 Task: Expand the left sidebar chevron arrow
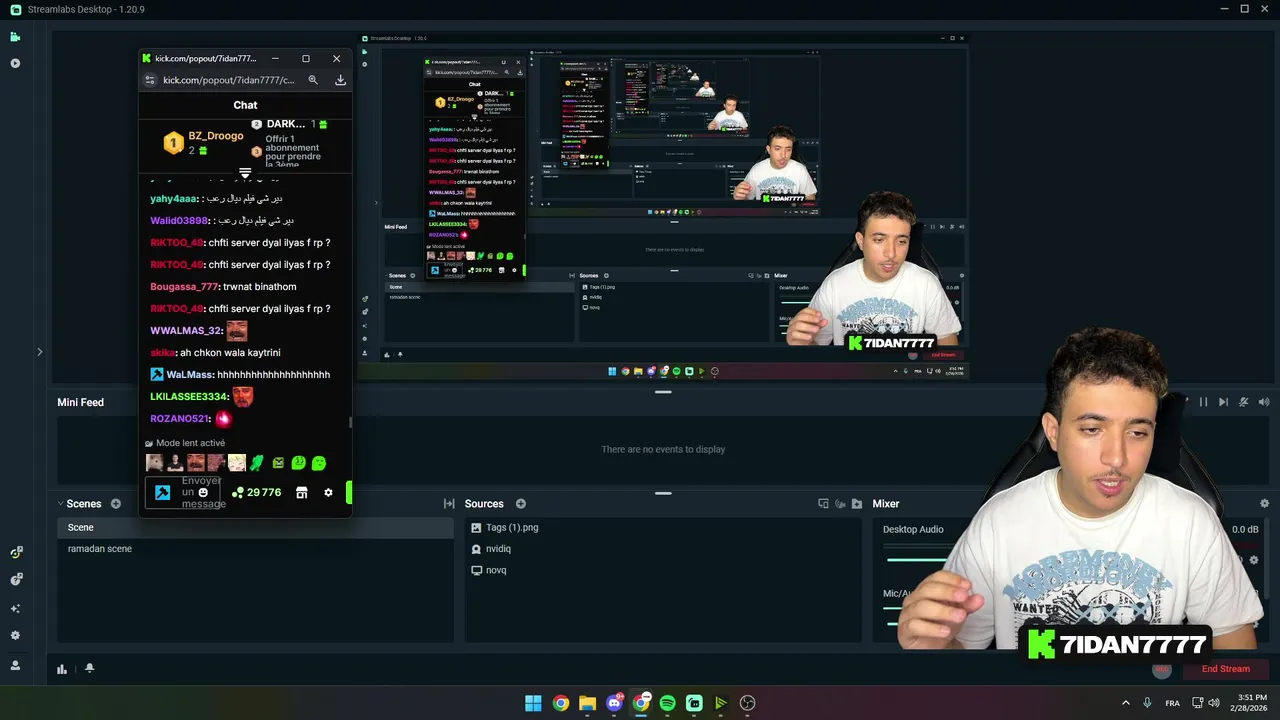coord(40,352)
